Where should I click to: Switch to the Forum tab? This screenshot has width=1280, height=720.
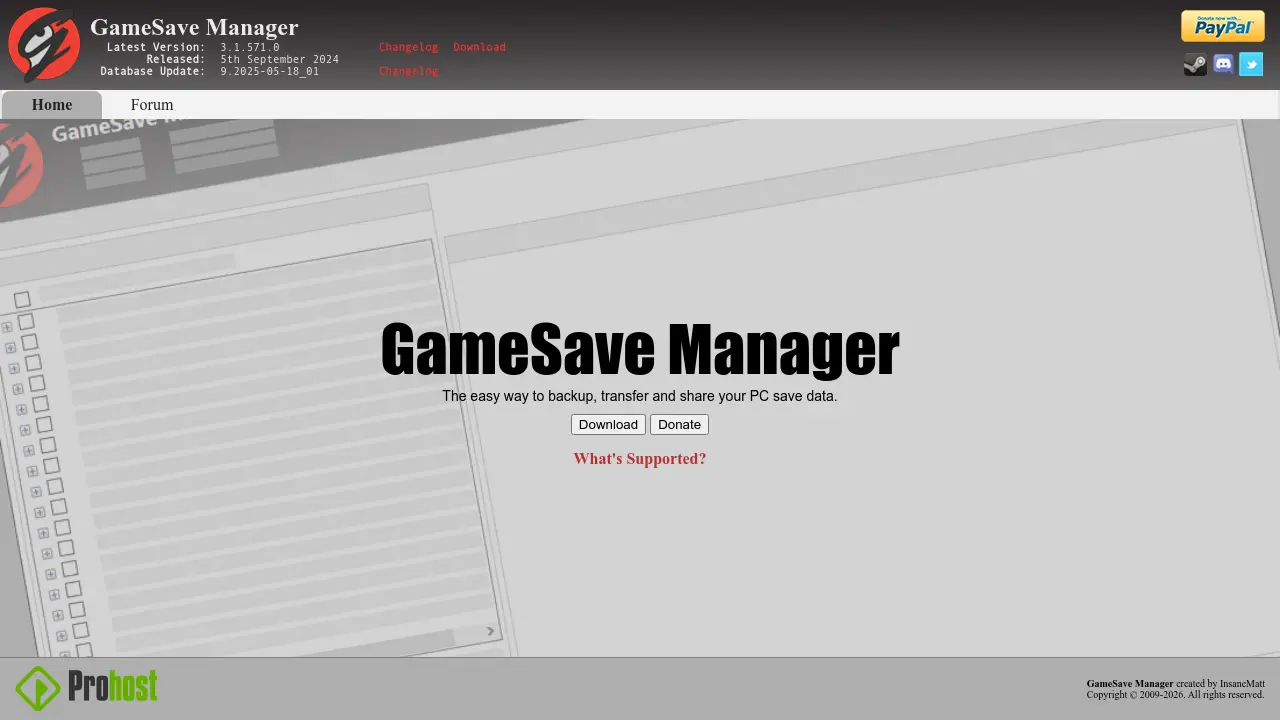click(x=152, y=105)
